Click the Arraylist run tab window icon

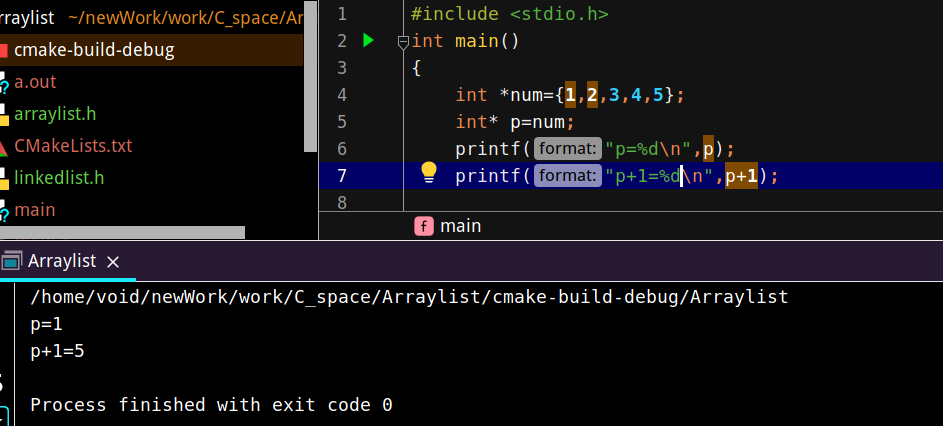pos(11,262)
